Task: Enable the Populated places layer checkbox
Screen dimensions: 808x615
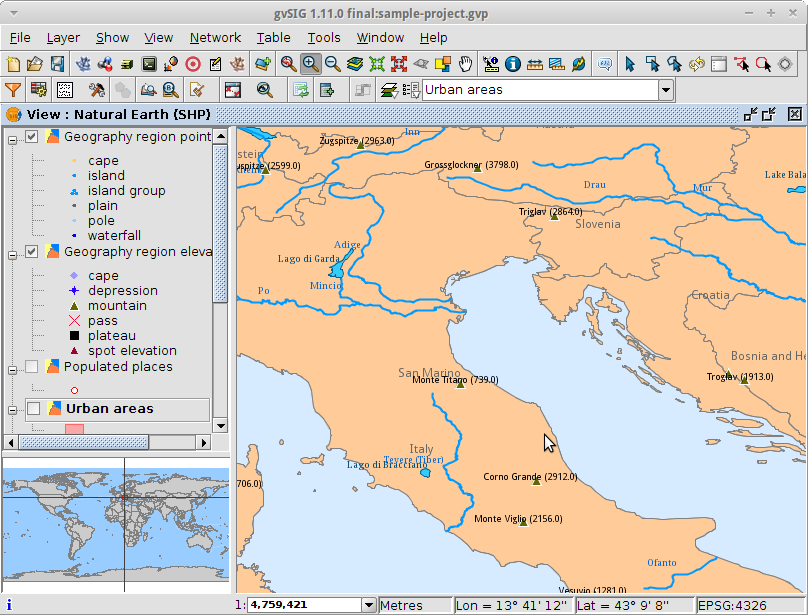Action: [32, 367]
